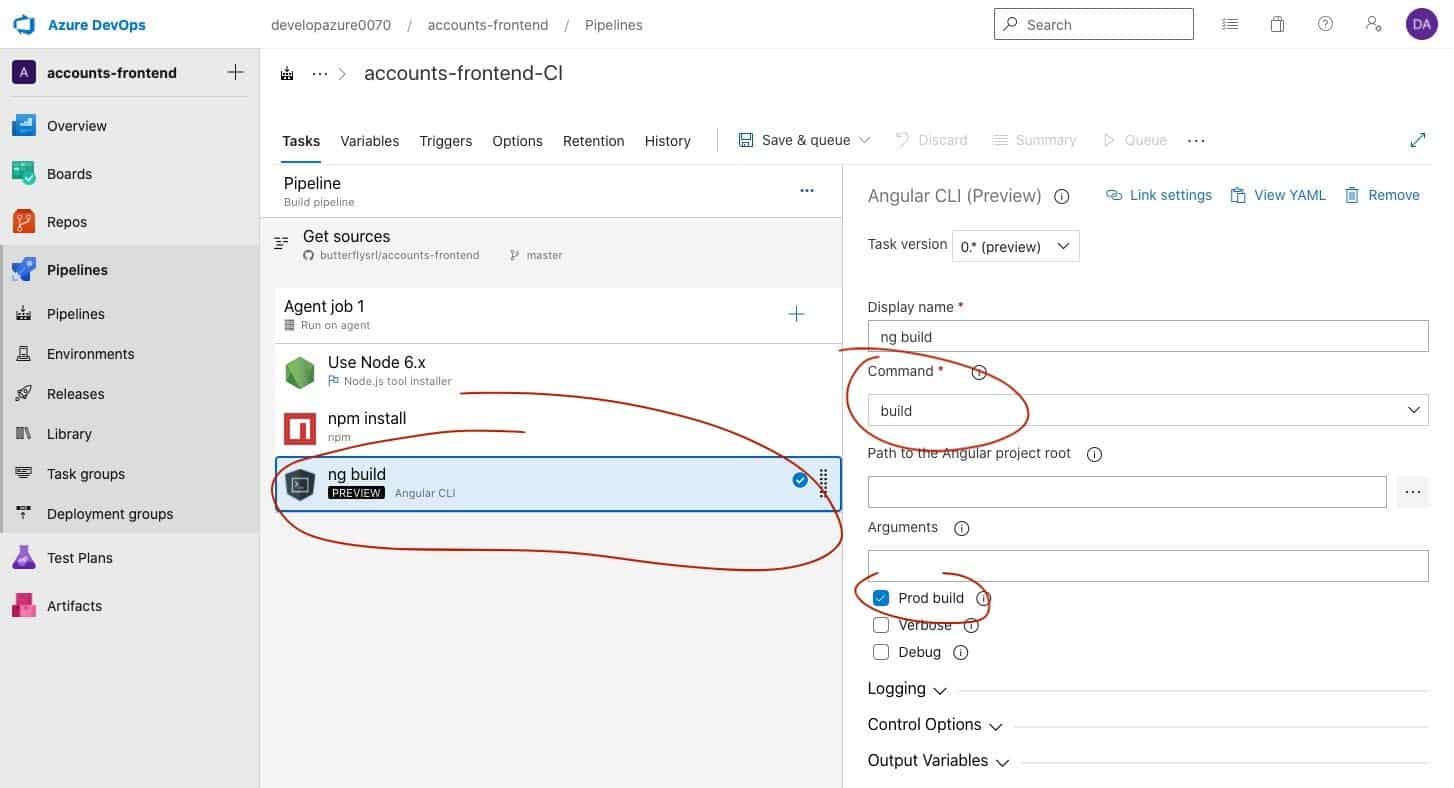Screen dimensions: 1454x788
Task: Open accounts-frontend breadcrumb link
Action: coord(488,25)
